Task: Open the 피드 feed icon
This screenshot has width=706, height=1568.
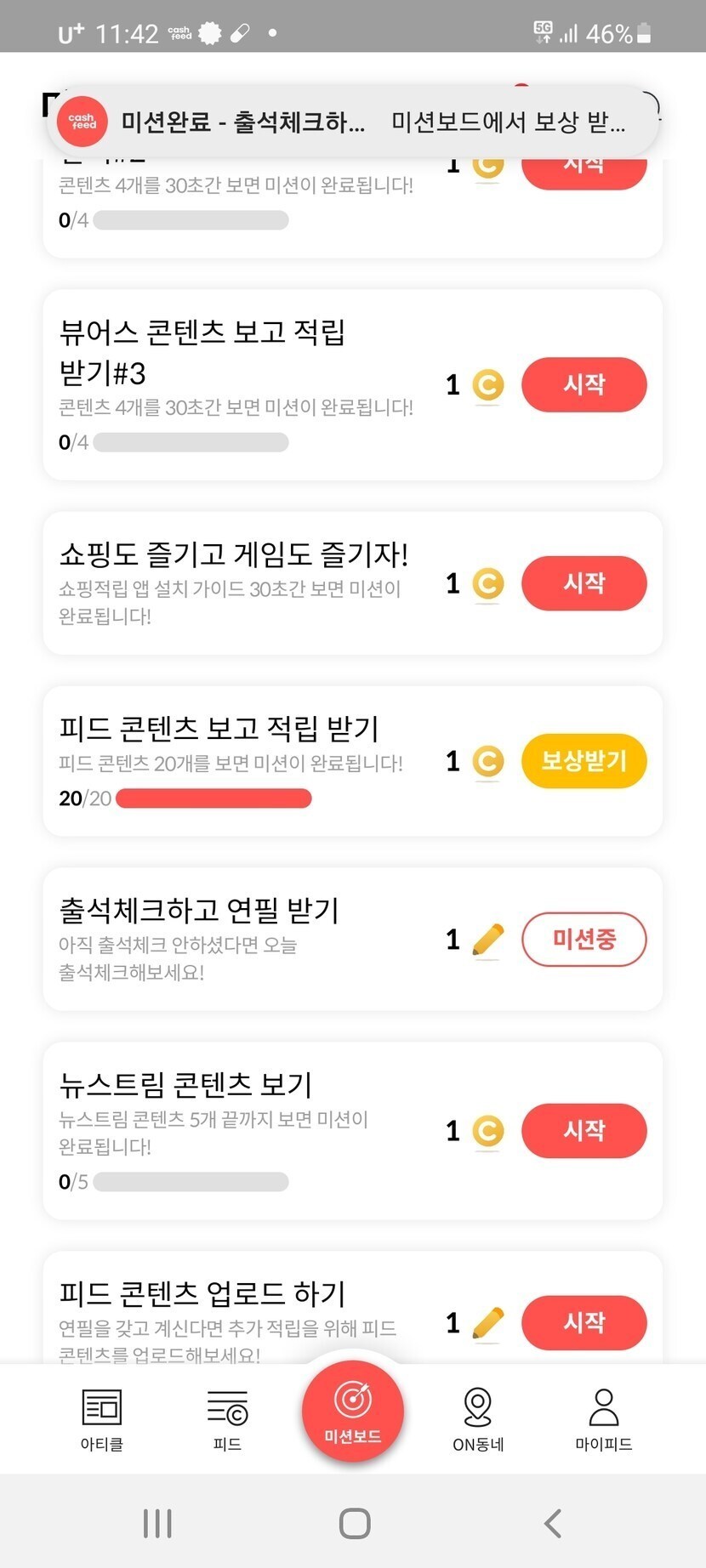Action: [227, 1409]
